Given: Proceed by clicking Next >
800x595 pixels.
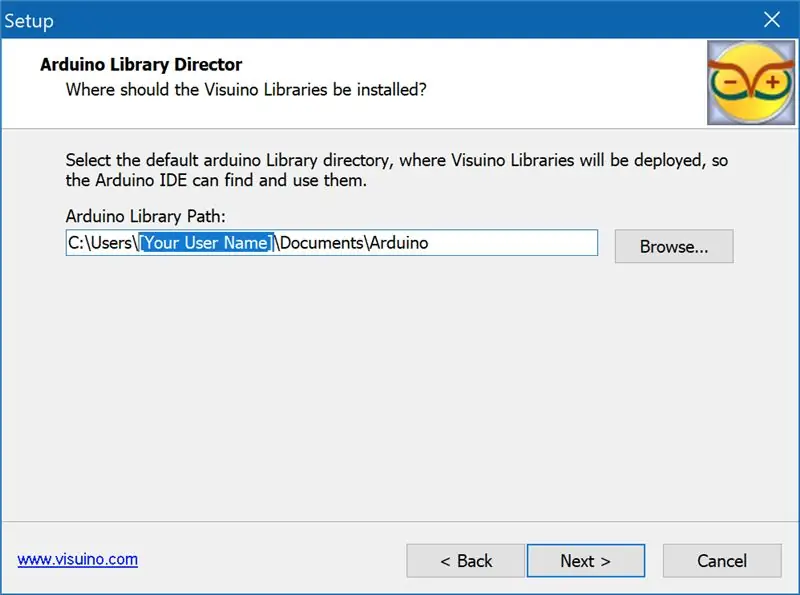Looking at the screenshot, I should pyautogui.click(x=586, y=561).
